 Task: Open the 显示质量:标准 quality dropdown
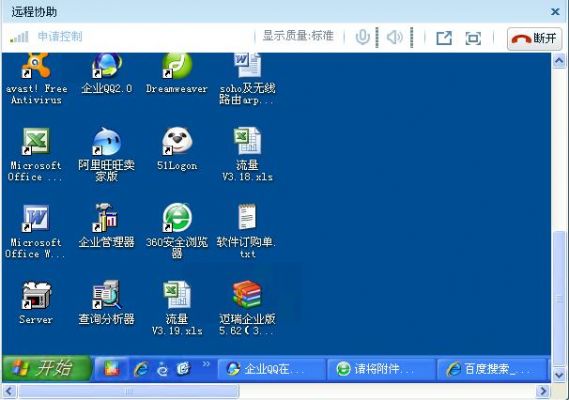pos(298,36)
